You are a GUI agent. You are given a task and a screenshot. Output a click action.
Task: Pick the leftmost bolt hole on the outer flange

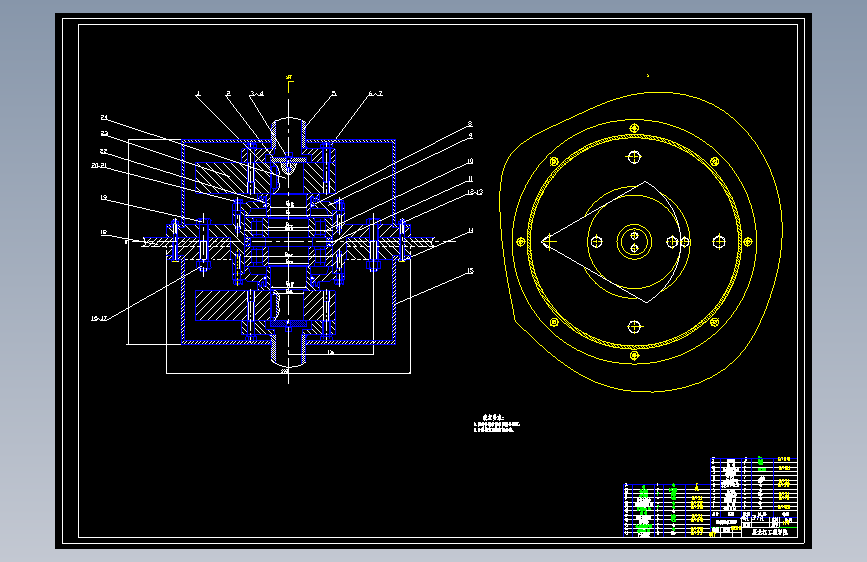pos(520,242)
